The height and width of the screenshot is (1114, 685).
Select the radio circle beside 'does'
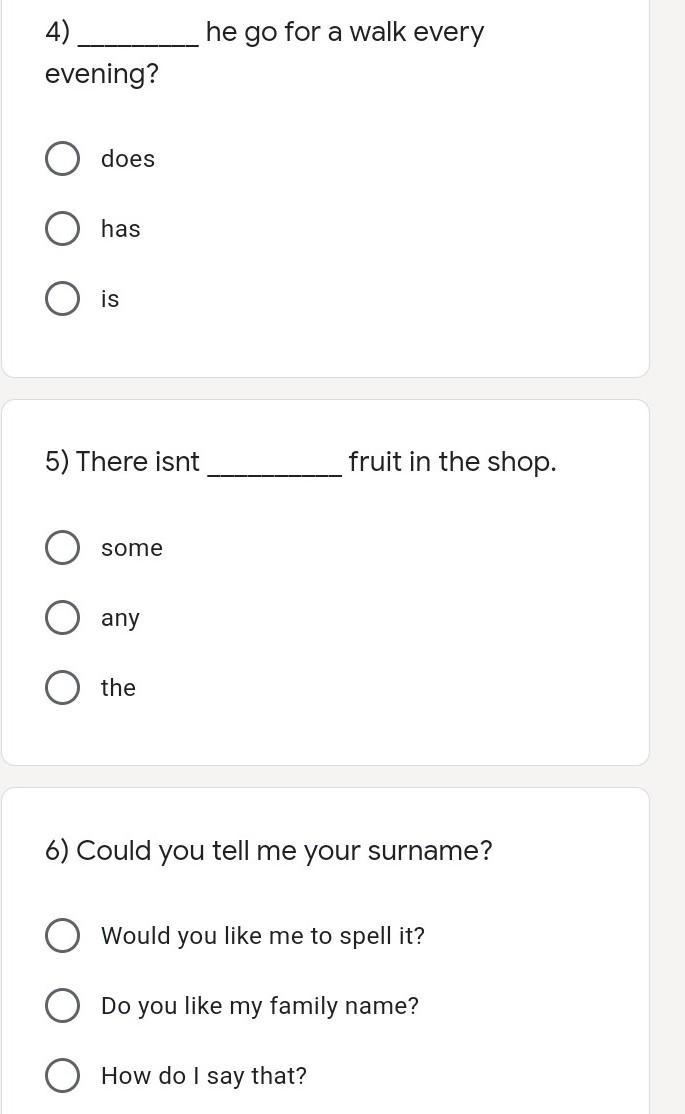click(x=63, y=158)
